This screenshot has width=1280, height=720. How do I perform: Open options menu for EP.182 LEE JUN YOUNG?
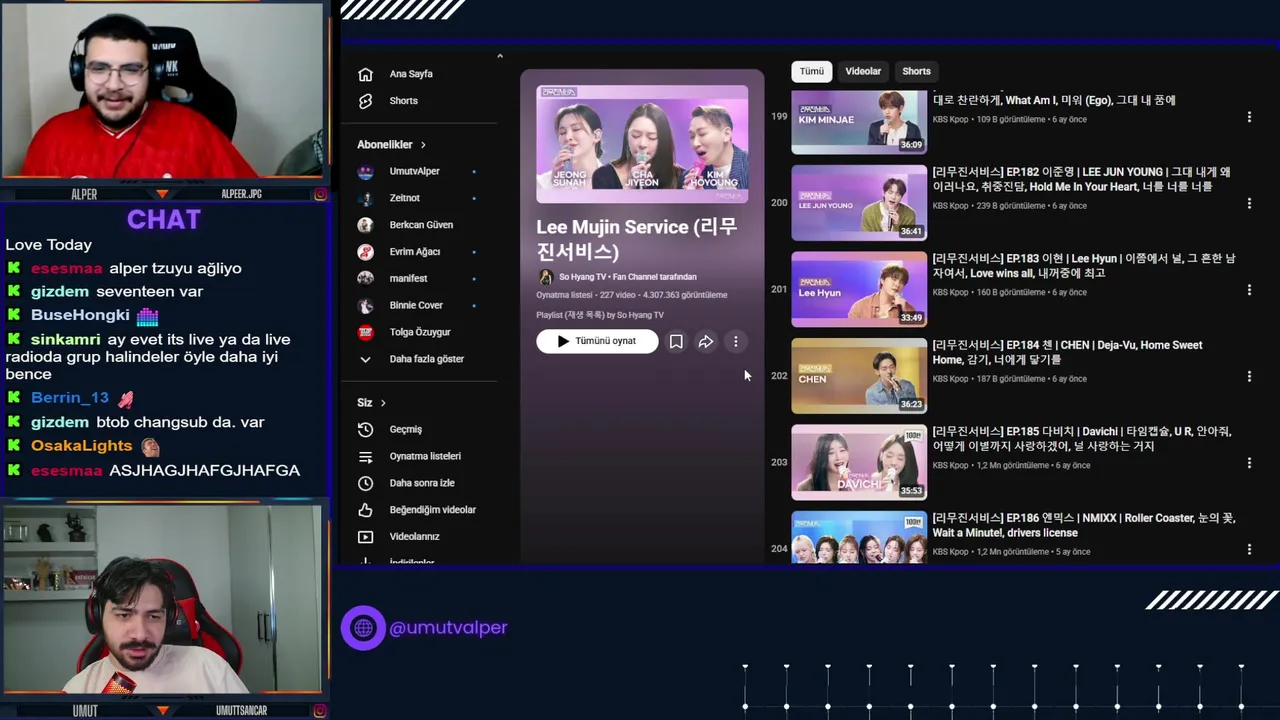coord(1249,203)
